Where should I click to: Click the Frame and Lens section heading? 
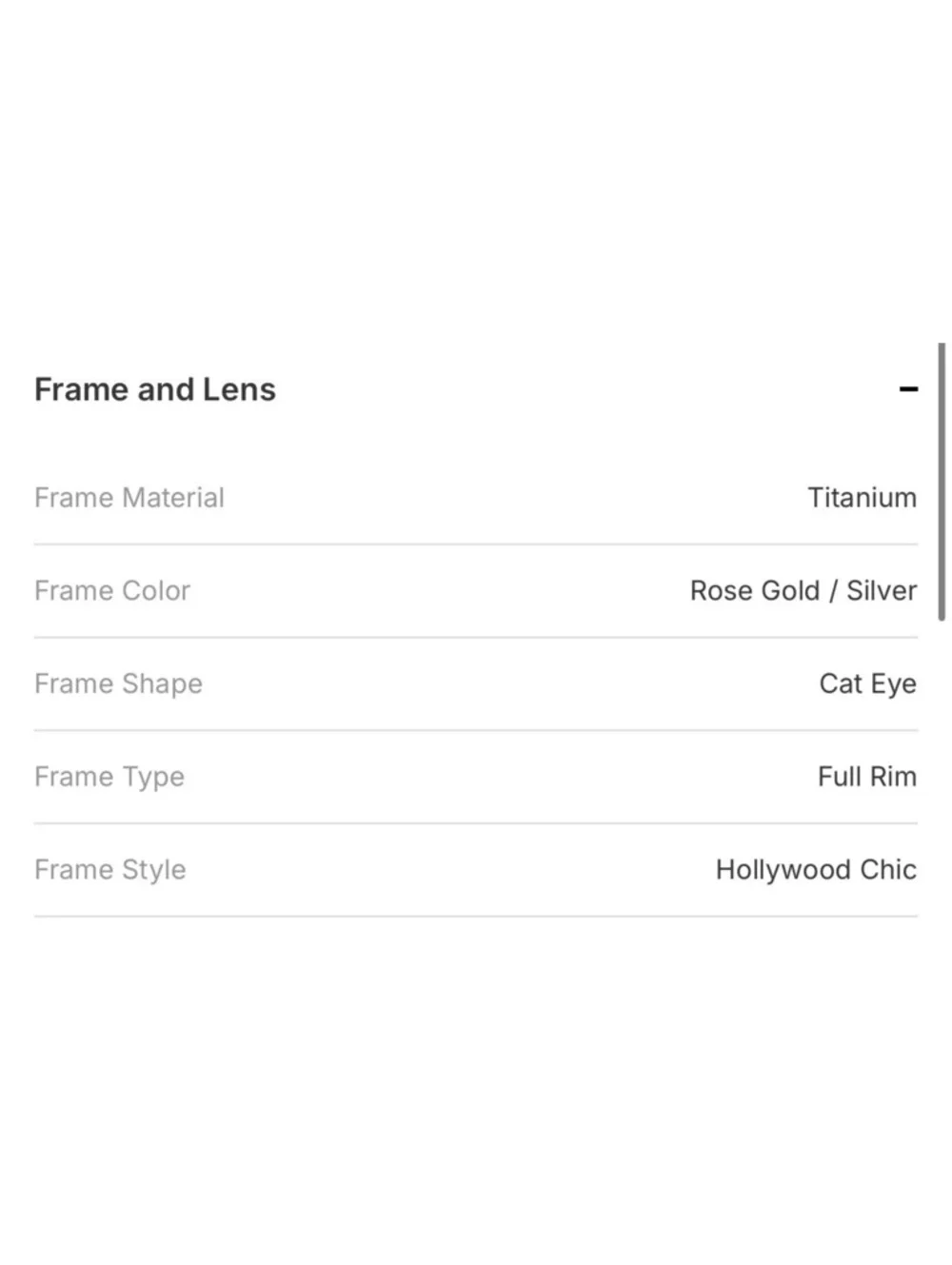click(155, 389)
